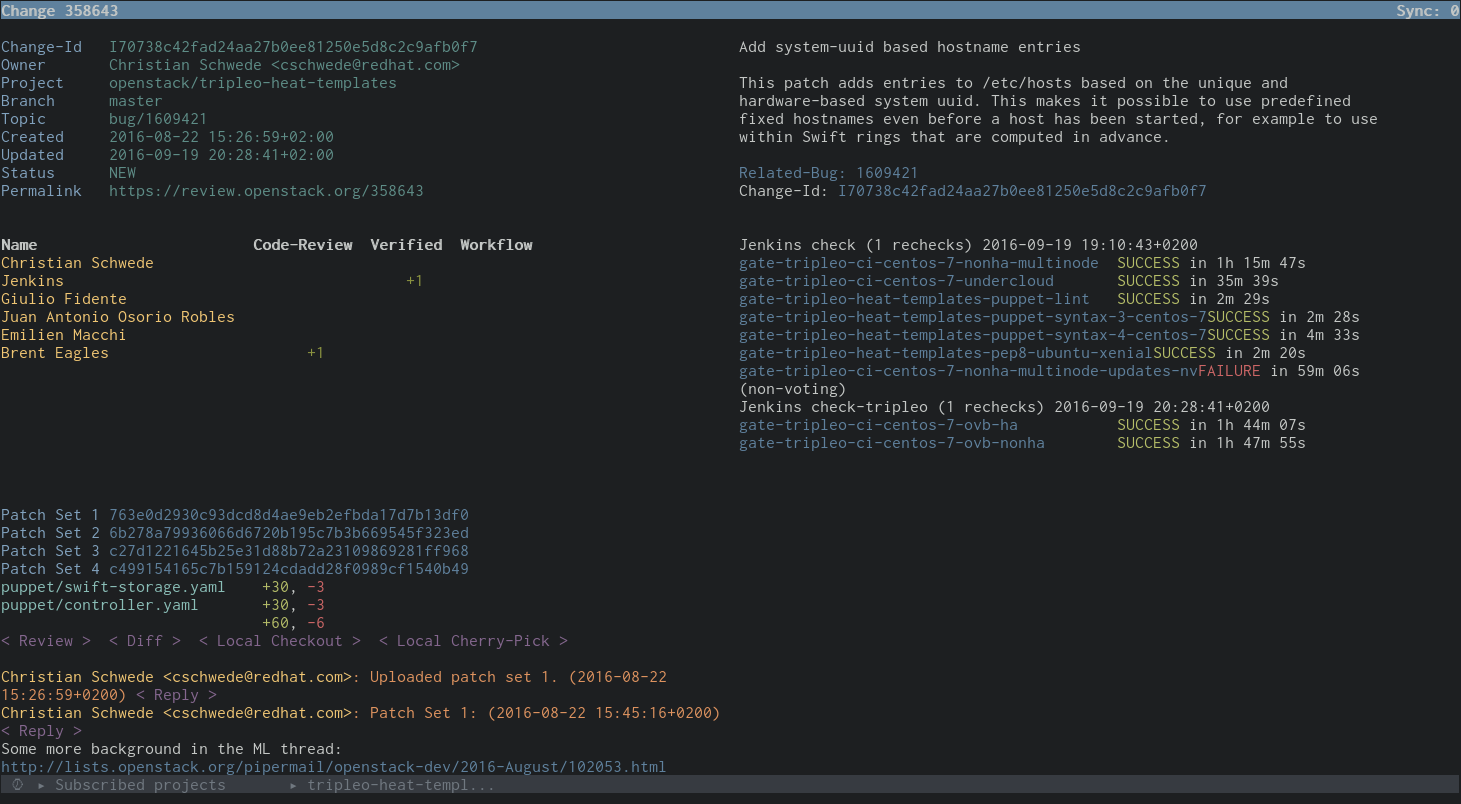The image size is (1461, 804).
Task: Open gate-tripleo-heat-templates-puppet-lint job link
Action: [914, 299]
